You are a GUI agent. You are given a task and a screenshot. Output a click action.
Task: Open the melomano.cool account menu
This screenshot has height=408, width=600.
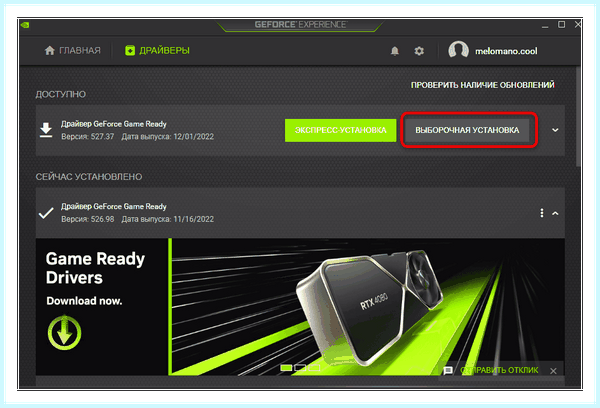(506, 51)
